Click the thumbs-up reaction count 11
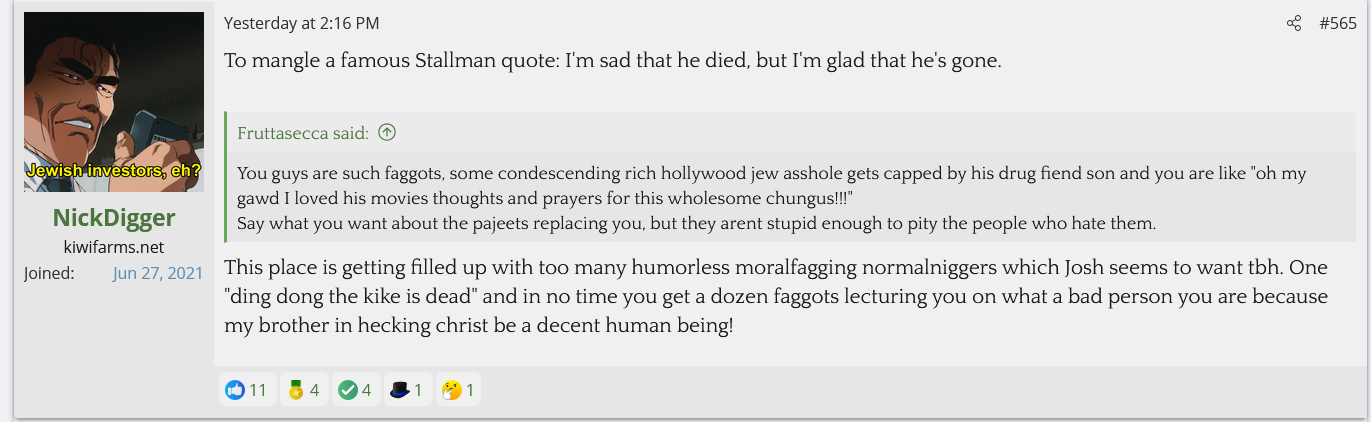1371x422 pixels. (257, 390)
